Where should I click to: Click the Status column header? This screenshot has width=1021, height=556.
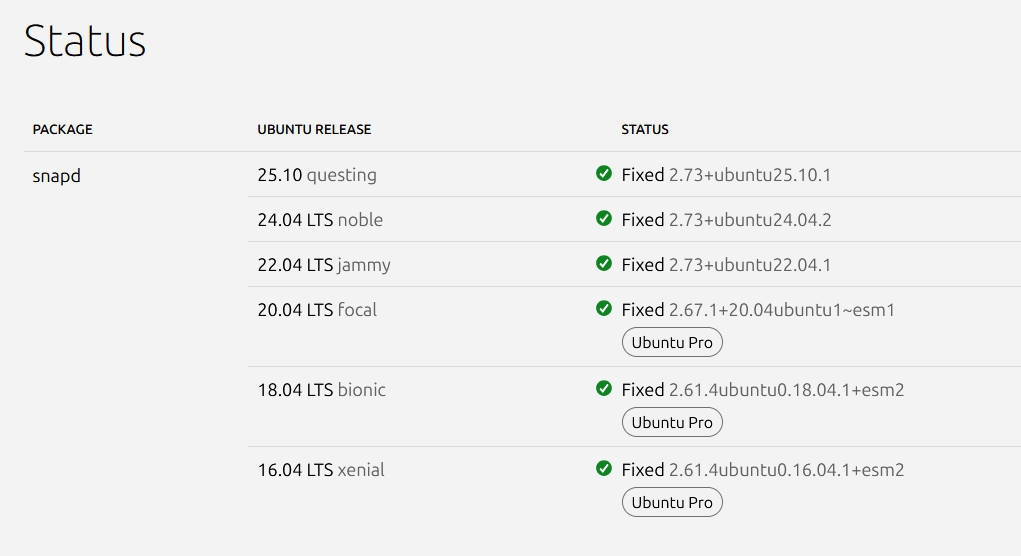(645, 130)
